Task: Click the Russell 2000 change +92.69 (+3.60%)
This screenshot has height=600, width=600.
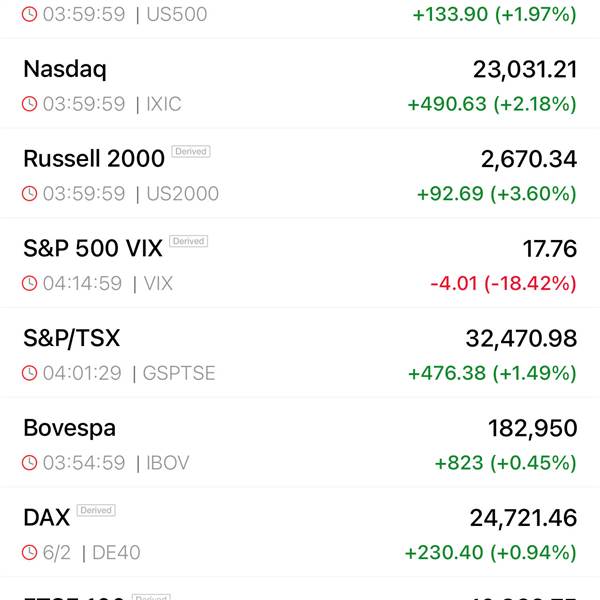Action: [x=492, y=194]
